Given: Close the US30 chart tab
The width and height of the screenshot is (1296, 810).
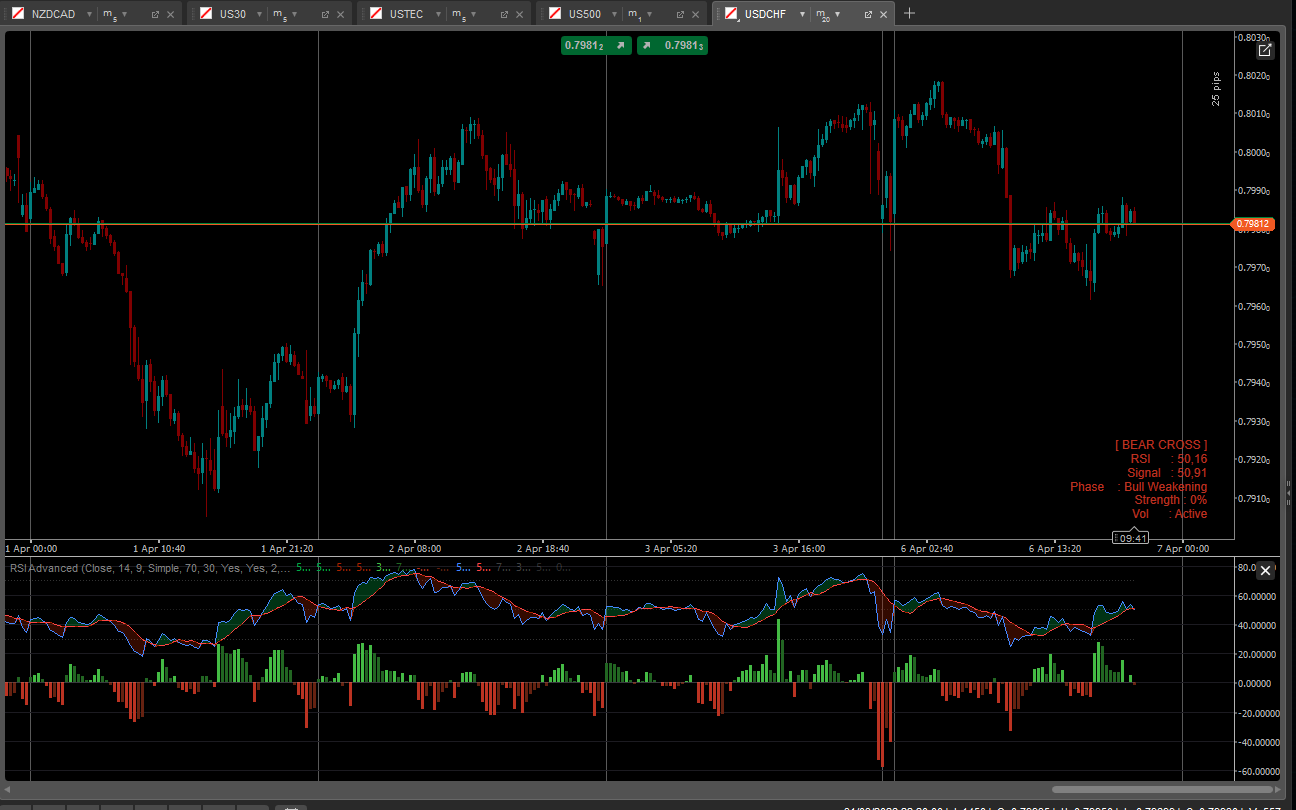Looking at the screenshot, I should [x=341, y=14].
